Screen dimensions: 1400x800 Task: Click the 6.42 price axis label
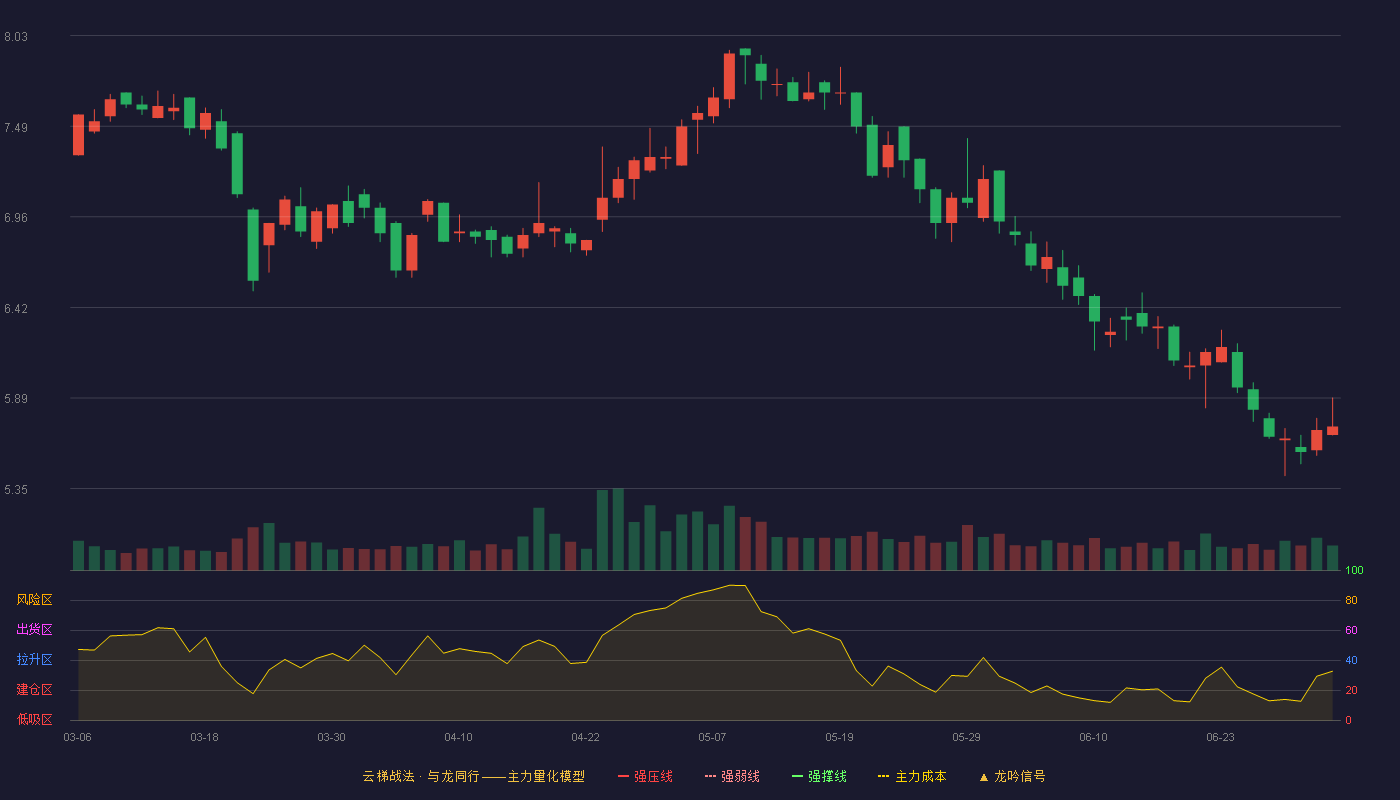pyautogui.click(x=16, y=309)
